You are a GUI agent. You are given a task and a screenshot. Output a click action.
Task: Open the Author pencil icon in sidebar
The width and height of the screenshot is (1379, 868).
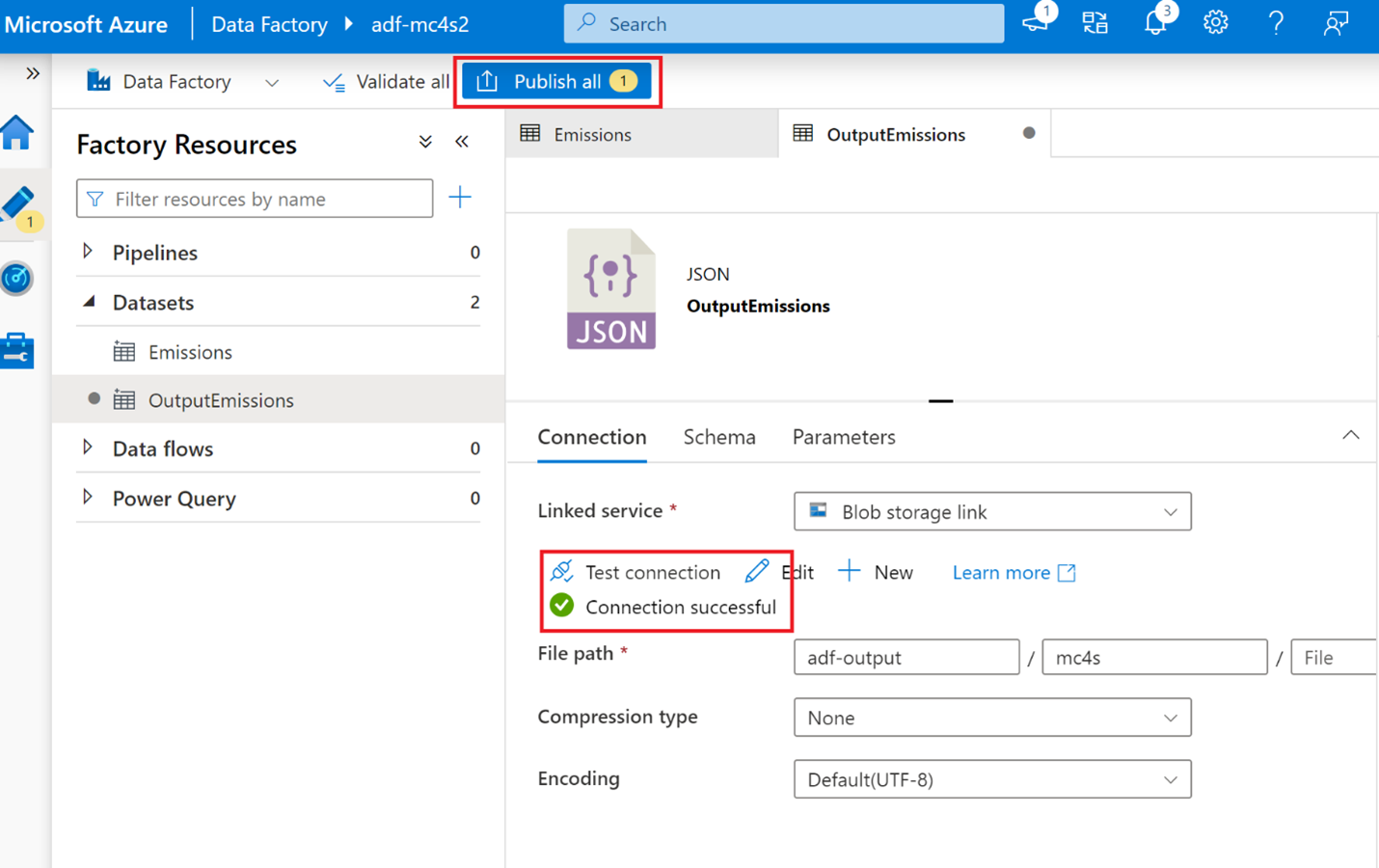(18, 205)
